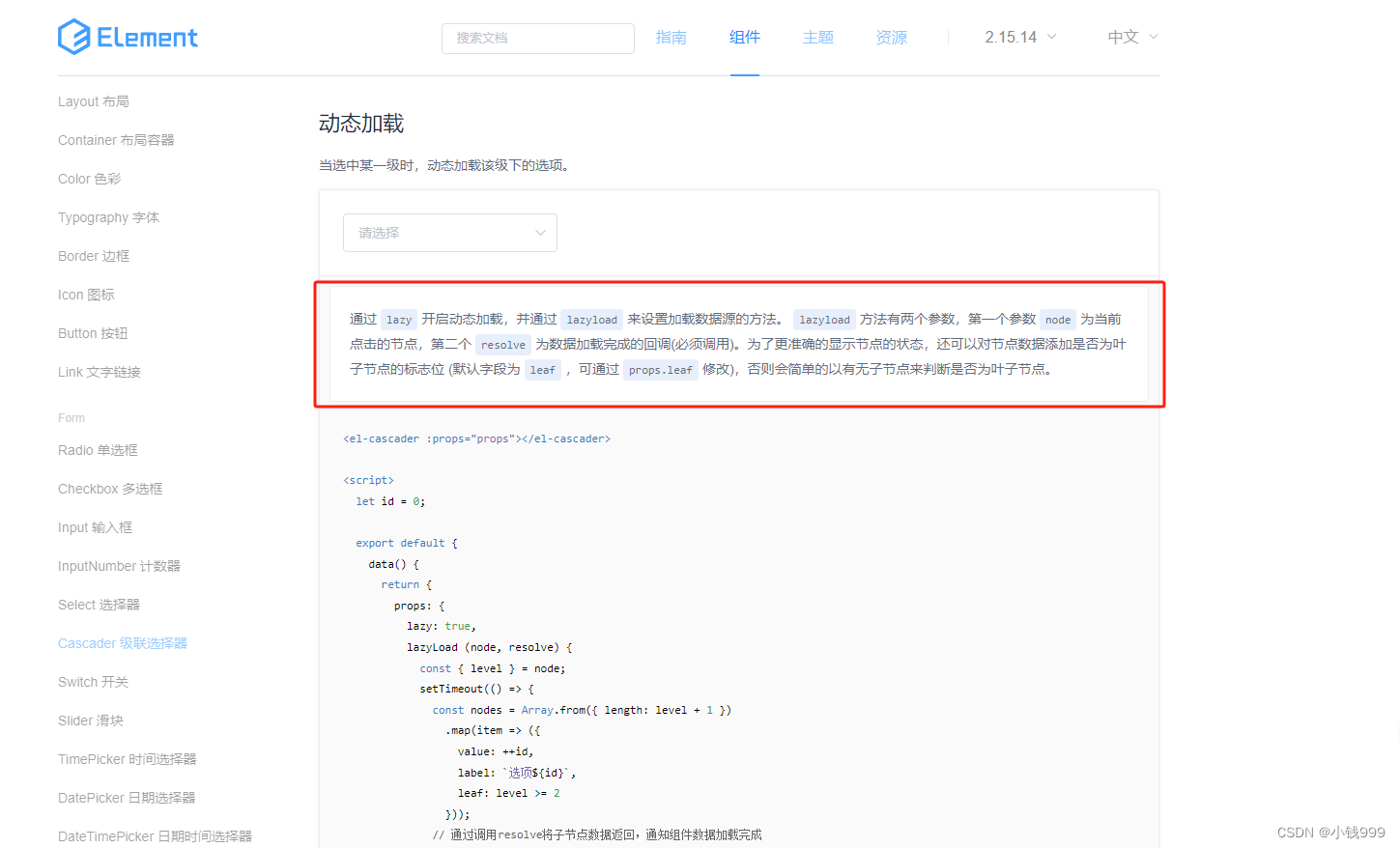The image size is (1400, 848).
Task: Go to DatePicker 日期选择器 page
Action: [x=127, y=798]
